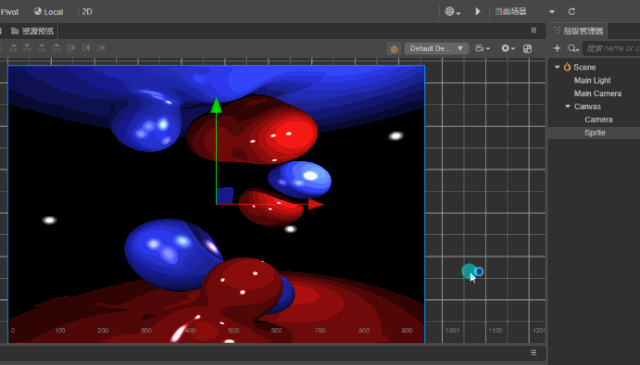
Task: Select the Camera node under Canvas
Action: pos(598,120)
